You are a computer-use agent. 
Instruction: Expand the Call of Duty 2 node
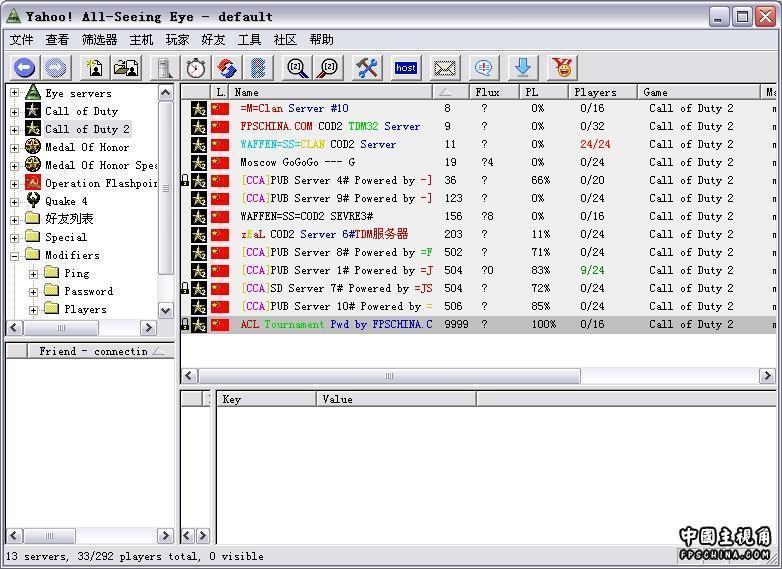[x=14, y=130]
